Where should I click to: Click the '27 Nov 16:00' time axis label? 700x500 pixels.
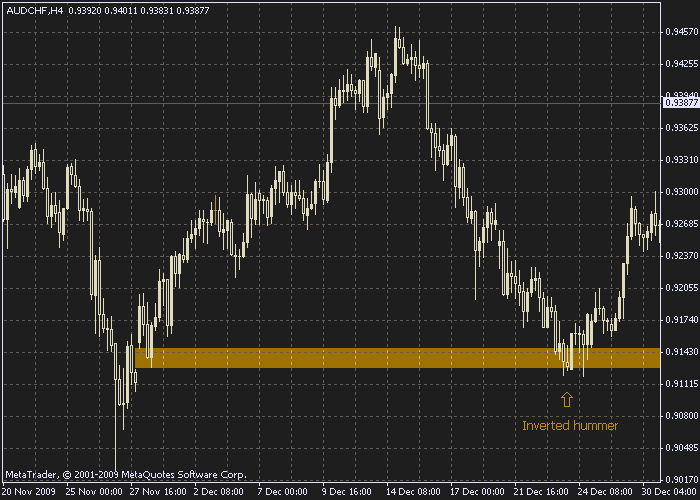[x=158, y=492]
